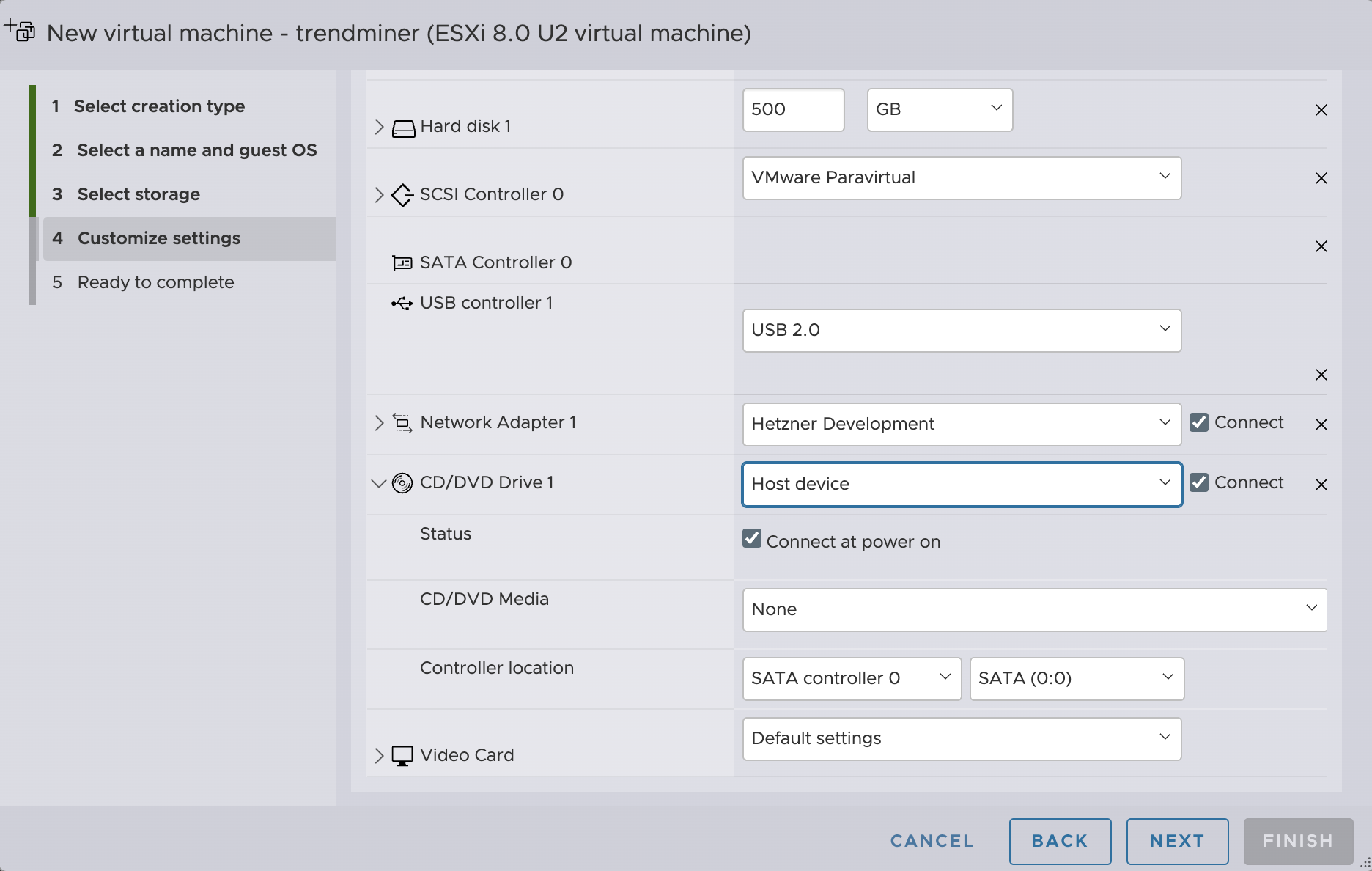The height and width of the screenshot is (871, 1372).
Task: Open the Ready to complete step
Action: [x=155, y=282]
